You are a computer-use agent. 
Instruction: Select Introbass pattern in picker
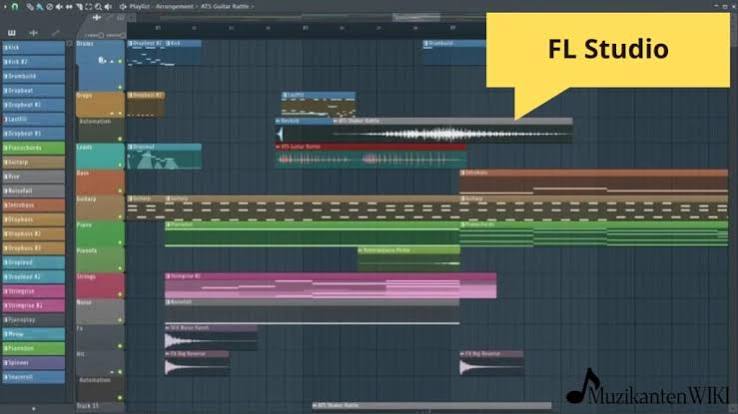click(x=33, y=205)
